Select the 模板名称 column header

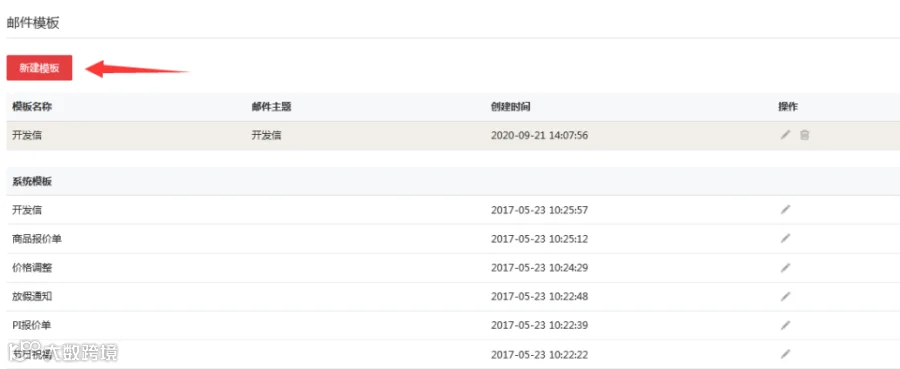click(x=32, y=107)
